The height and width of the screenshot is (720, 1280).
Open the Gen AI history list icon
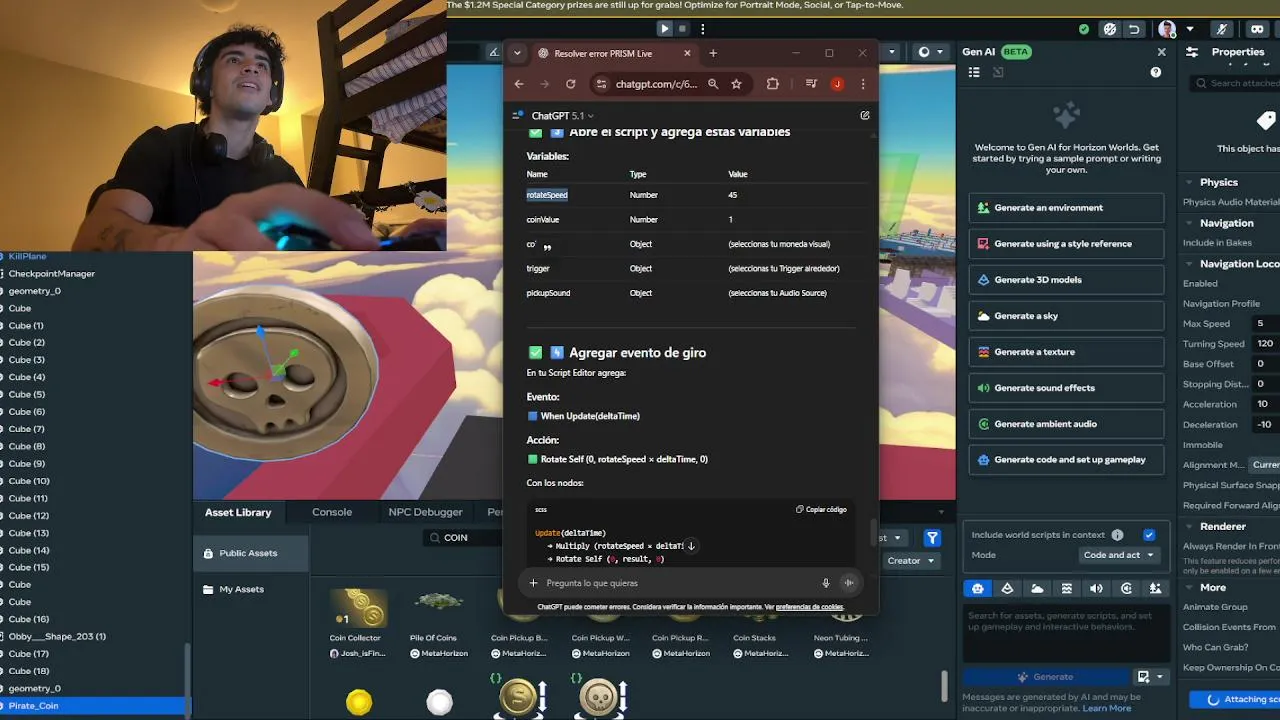(974, 72)
